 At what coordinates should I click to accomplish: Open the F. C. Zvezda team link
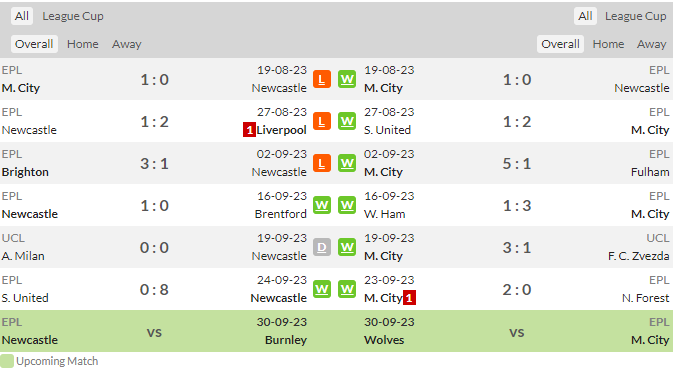pos(638,256)
